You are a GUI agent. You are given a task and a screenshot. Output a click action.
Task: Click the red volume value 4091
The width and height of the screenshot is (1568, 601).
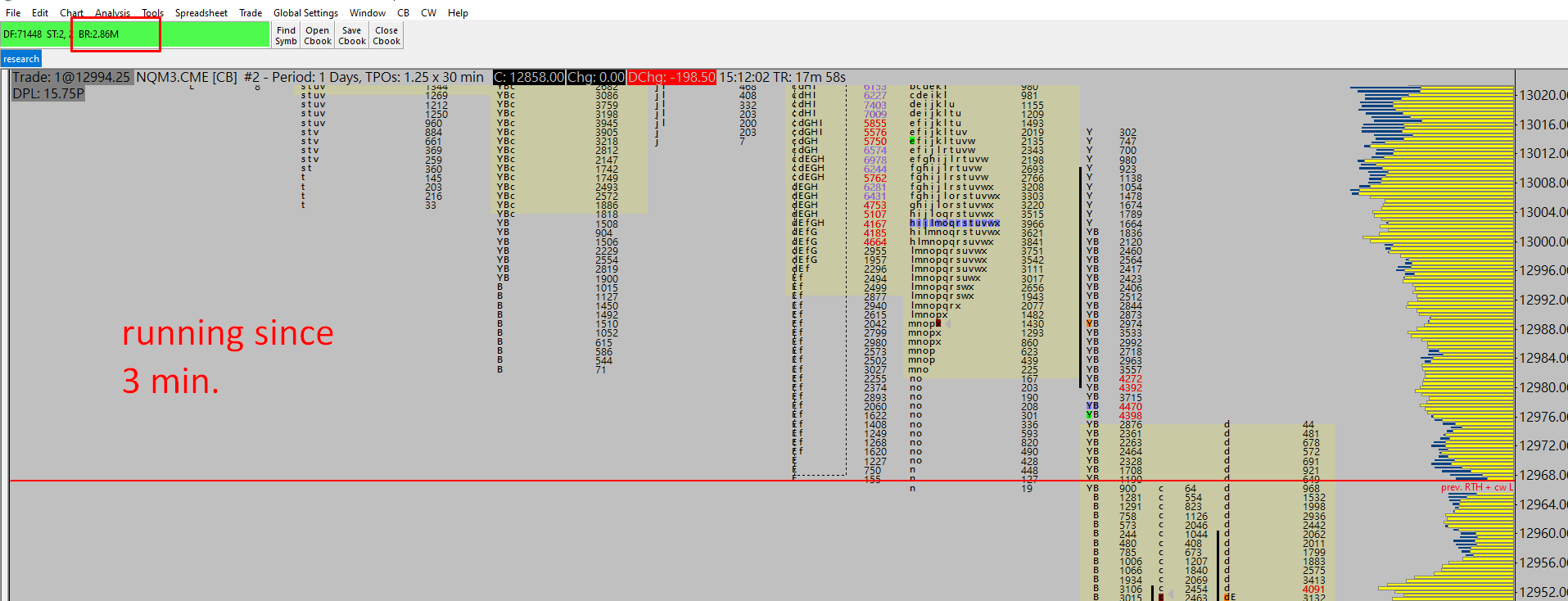(x=1314, y=589)
